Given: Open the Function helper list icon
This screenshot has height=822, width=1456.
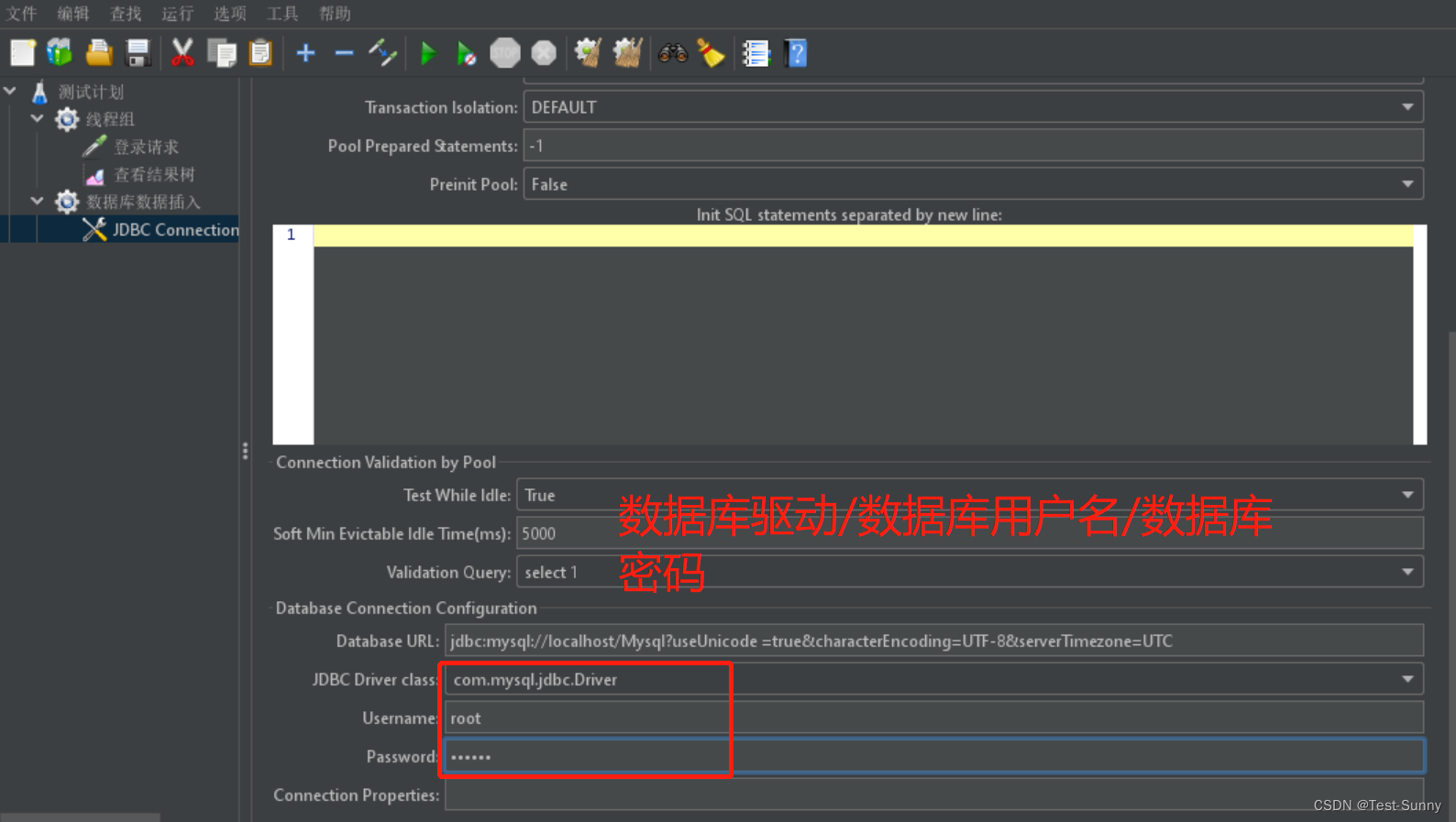Looking at the screenshot, I should [x=756, y=53].
